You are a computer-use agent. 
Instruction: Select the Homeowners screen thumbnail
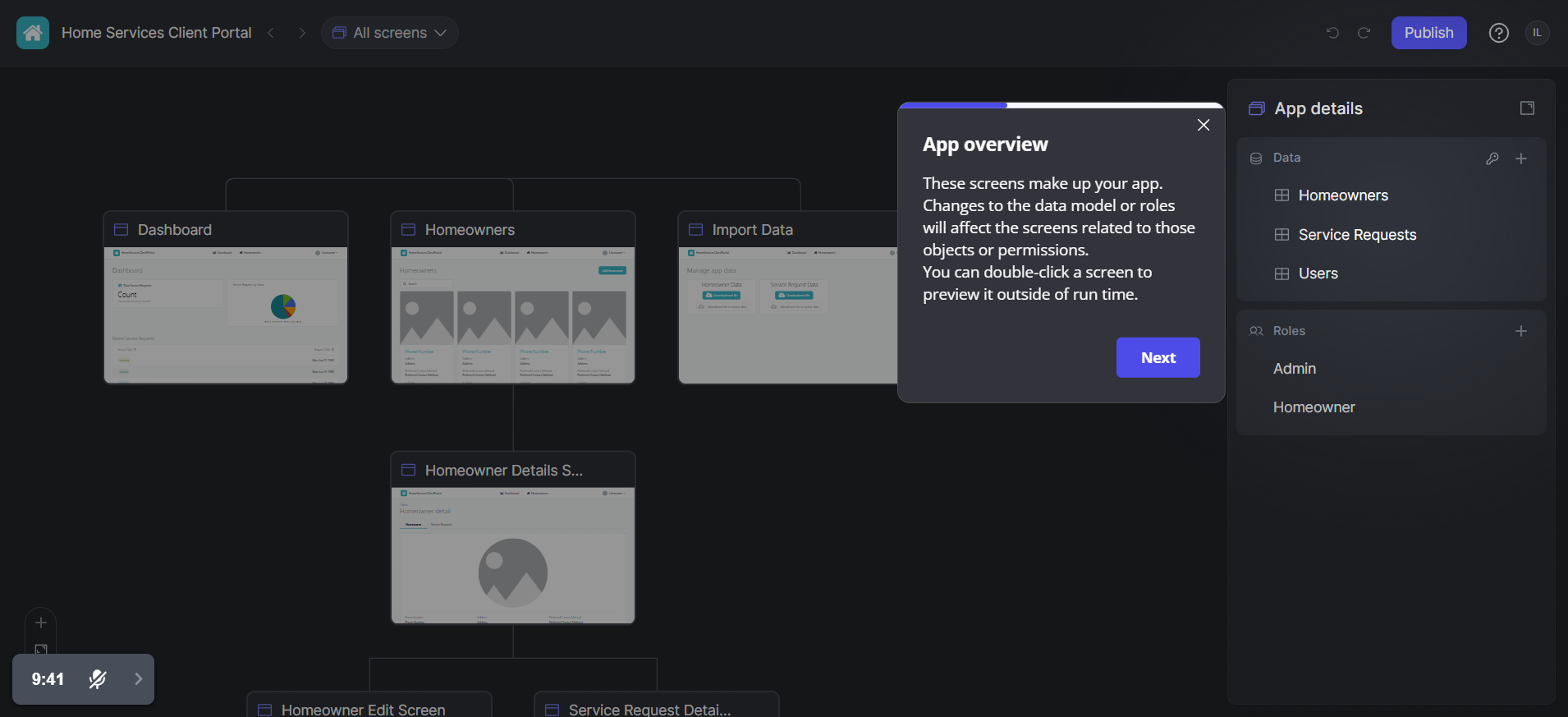click(x=513, y=315)
